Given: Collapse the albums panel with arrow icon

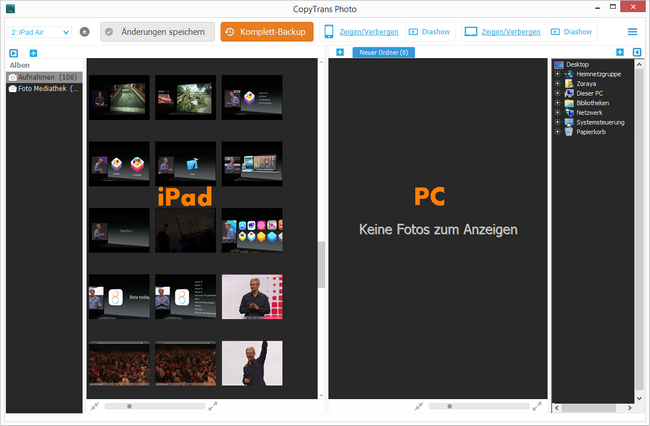Looking at the screenshot, I should coord(14,53).
